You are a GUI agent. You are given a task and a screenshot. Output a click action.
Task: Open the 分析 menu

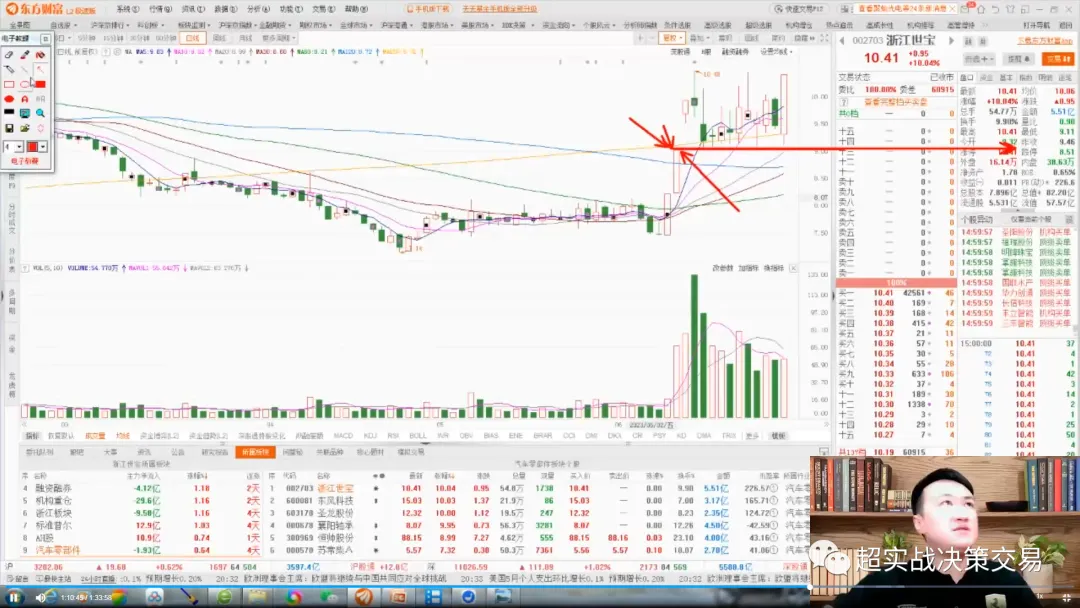tap(258, 9)
